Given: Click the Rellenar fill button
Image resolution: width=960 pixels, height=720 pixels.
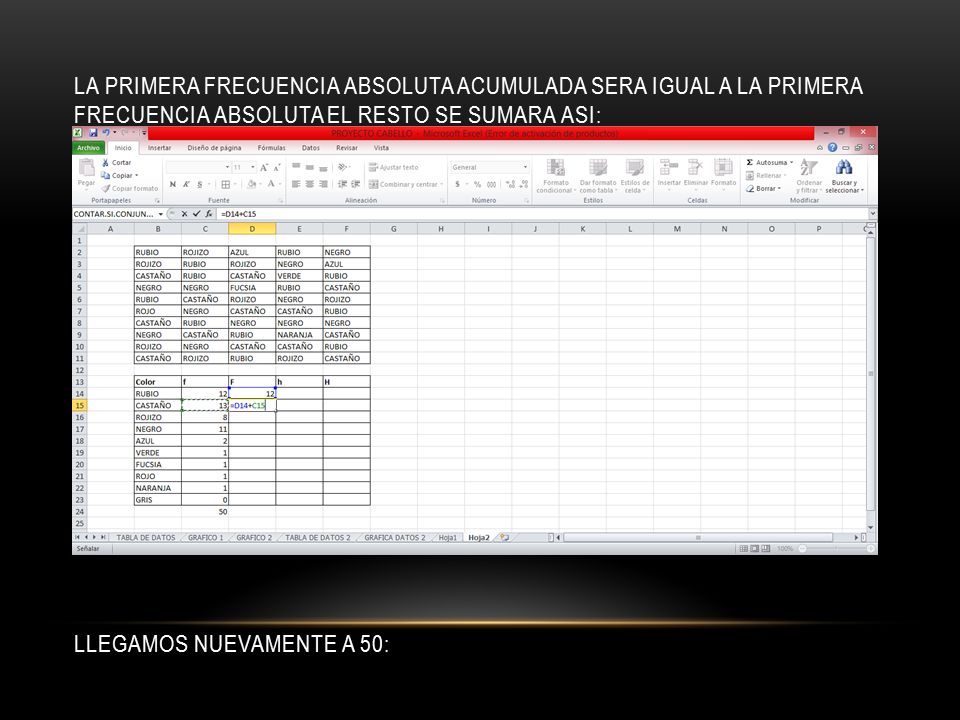Looking at the screenshot, I should [766, 176].
